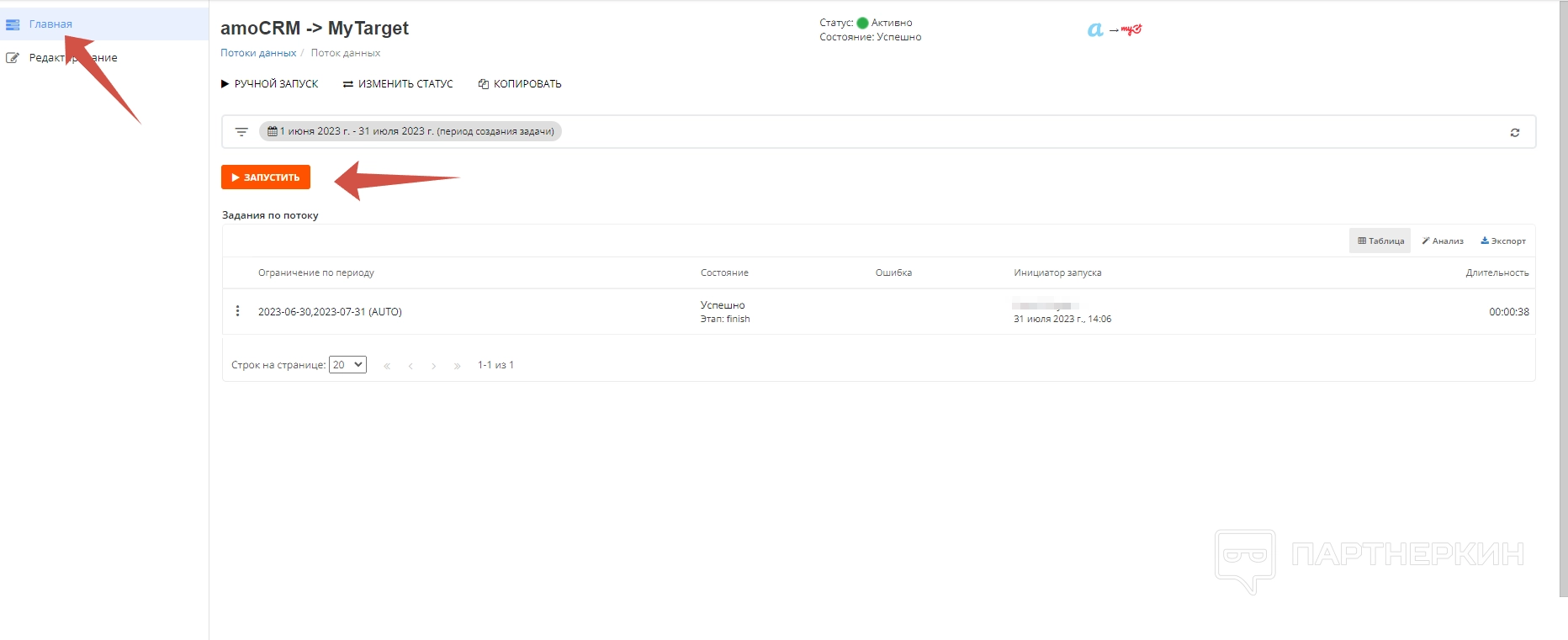This screenshot has width=1568, height=640.
Task: Click the amoCRM to myTarget logo
Action: [x=1115, y=30]
